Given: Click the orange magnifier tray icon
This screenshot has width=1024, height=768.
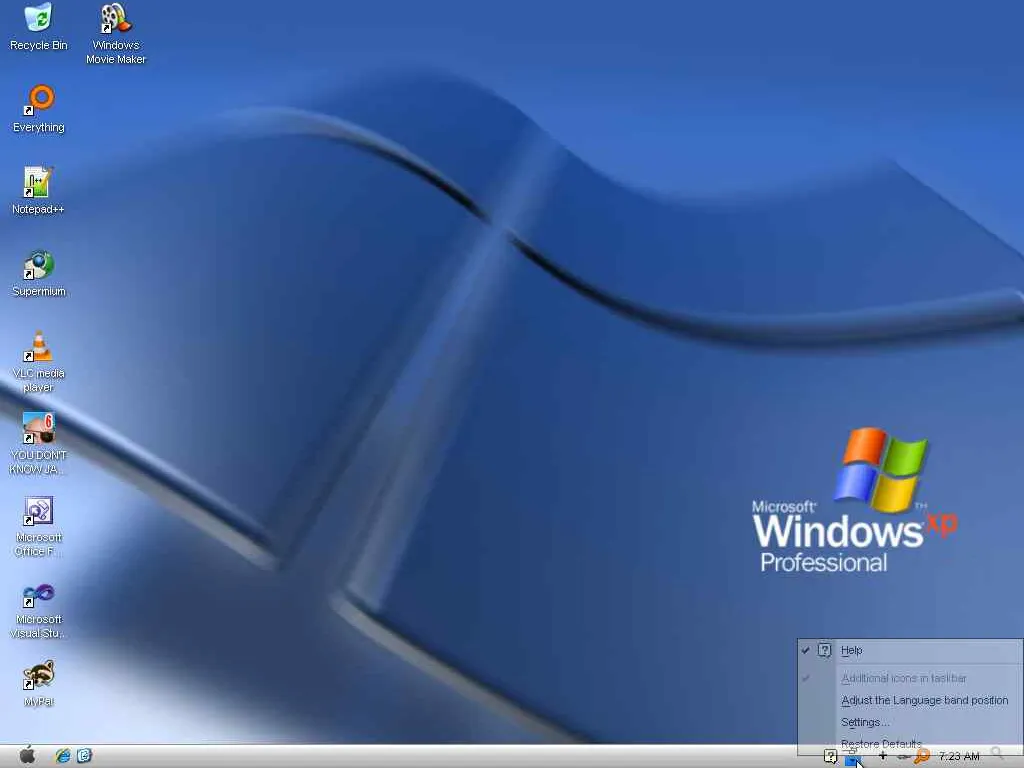Looking at the screenshot, I should point(922,756).
